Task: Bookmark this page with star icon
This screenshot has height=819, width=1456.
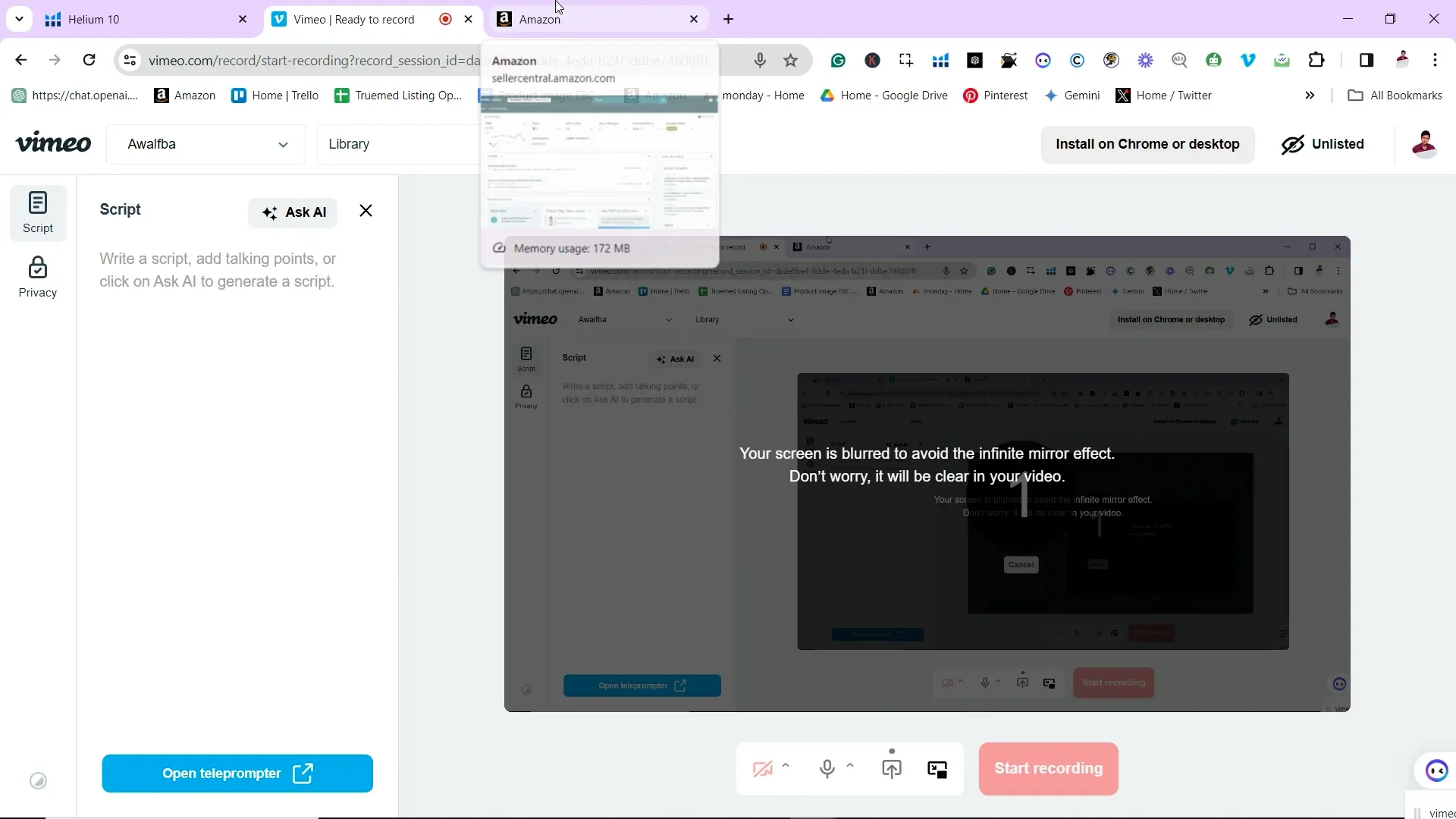Action: coord(791,60)
